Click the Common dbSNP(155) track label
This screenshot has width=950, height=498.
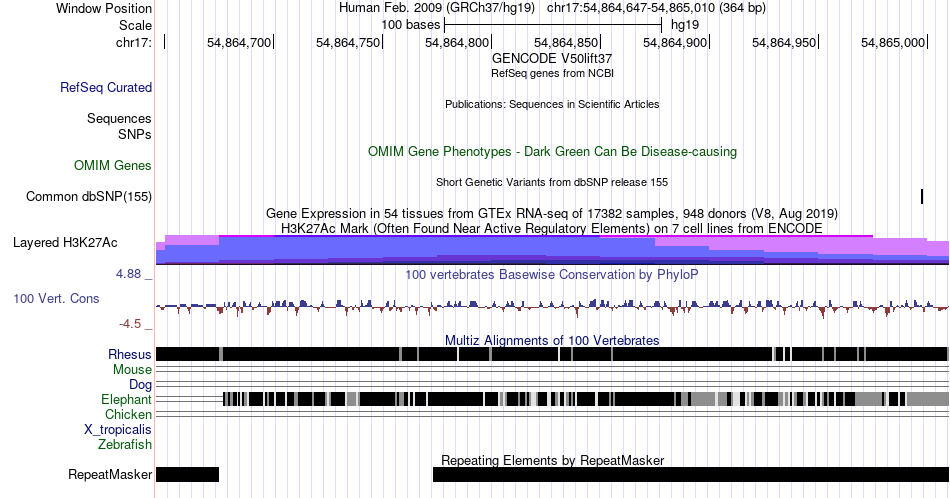89,196
